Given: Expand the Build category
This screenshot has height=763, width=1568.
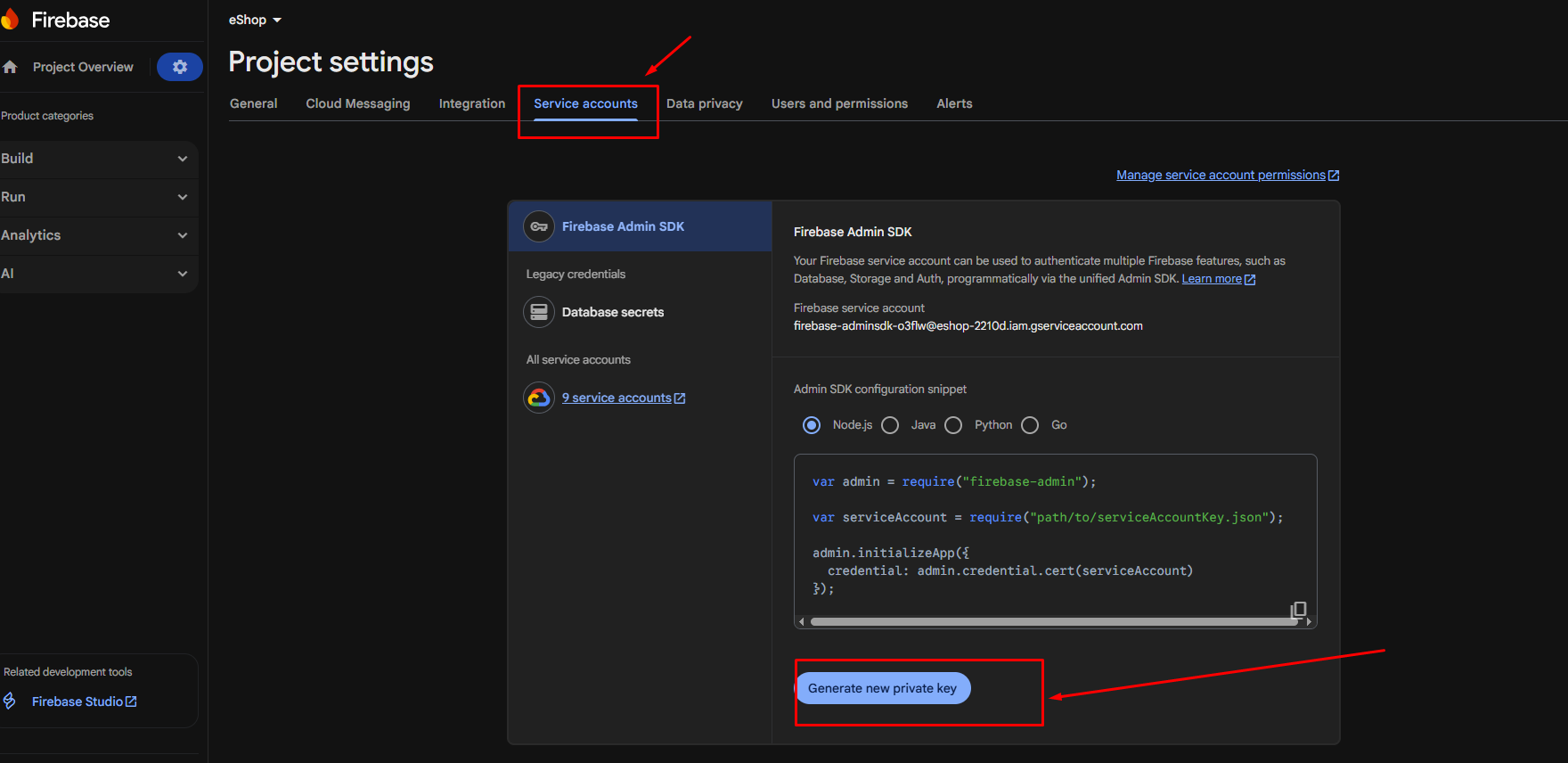Looking at the screenshot, I should point(97,159).
